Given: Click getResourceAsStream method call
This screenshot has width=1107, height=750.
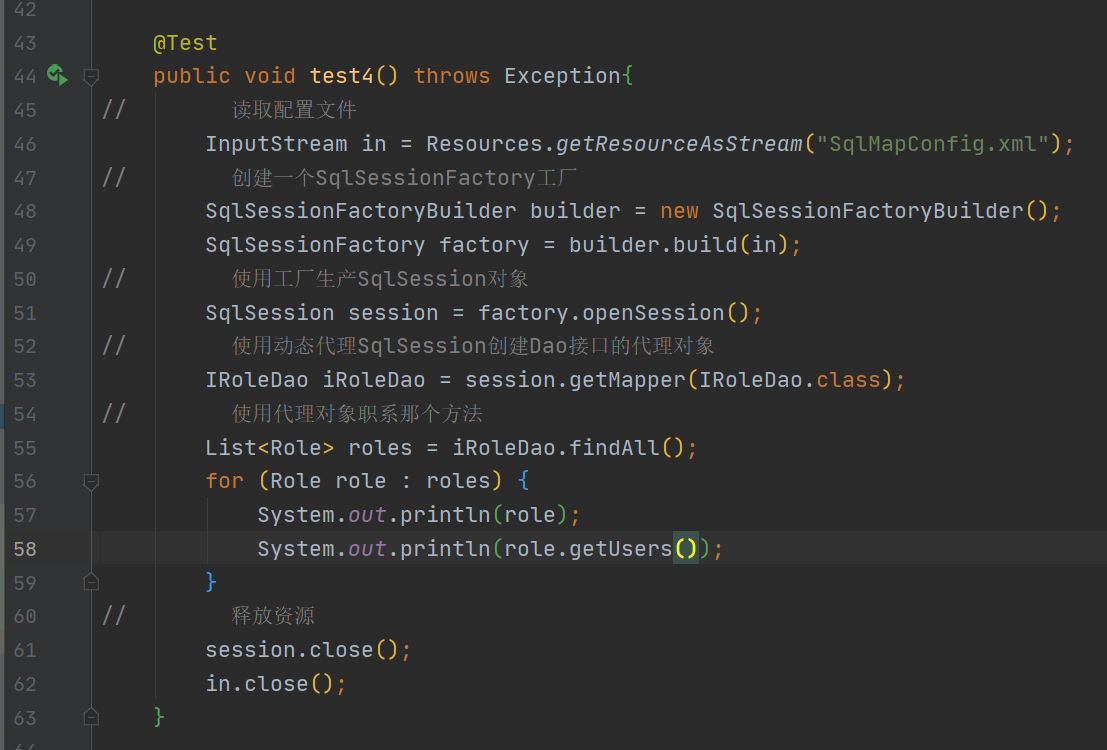Looking at the screenshot, I should coord(679,144).
